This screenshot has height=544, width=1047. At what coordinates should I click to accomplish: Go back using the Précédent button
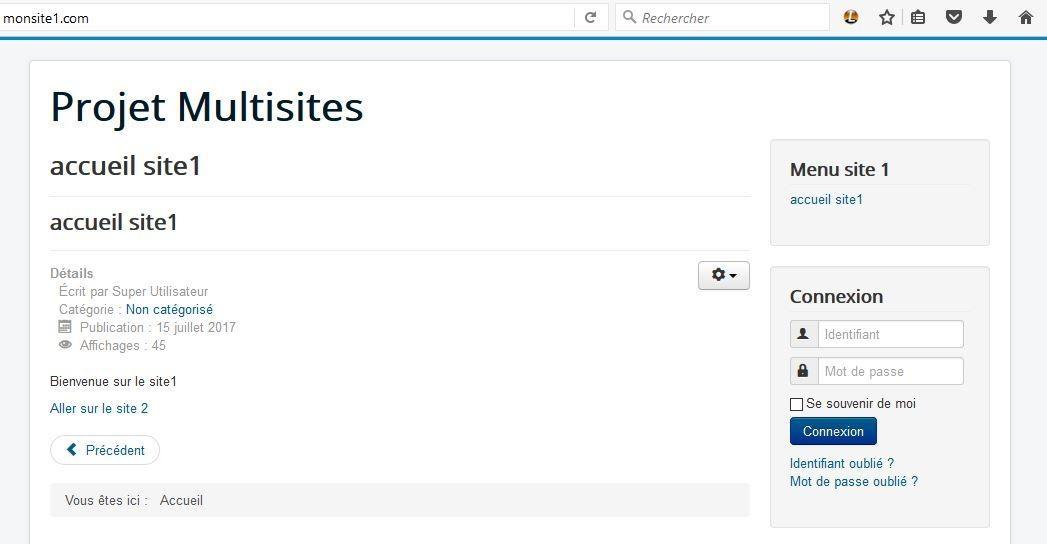pos(105,450)
